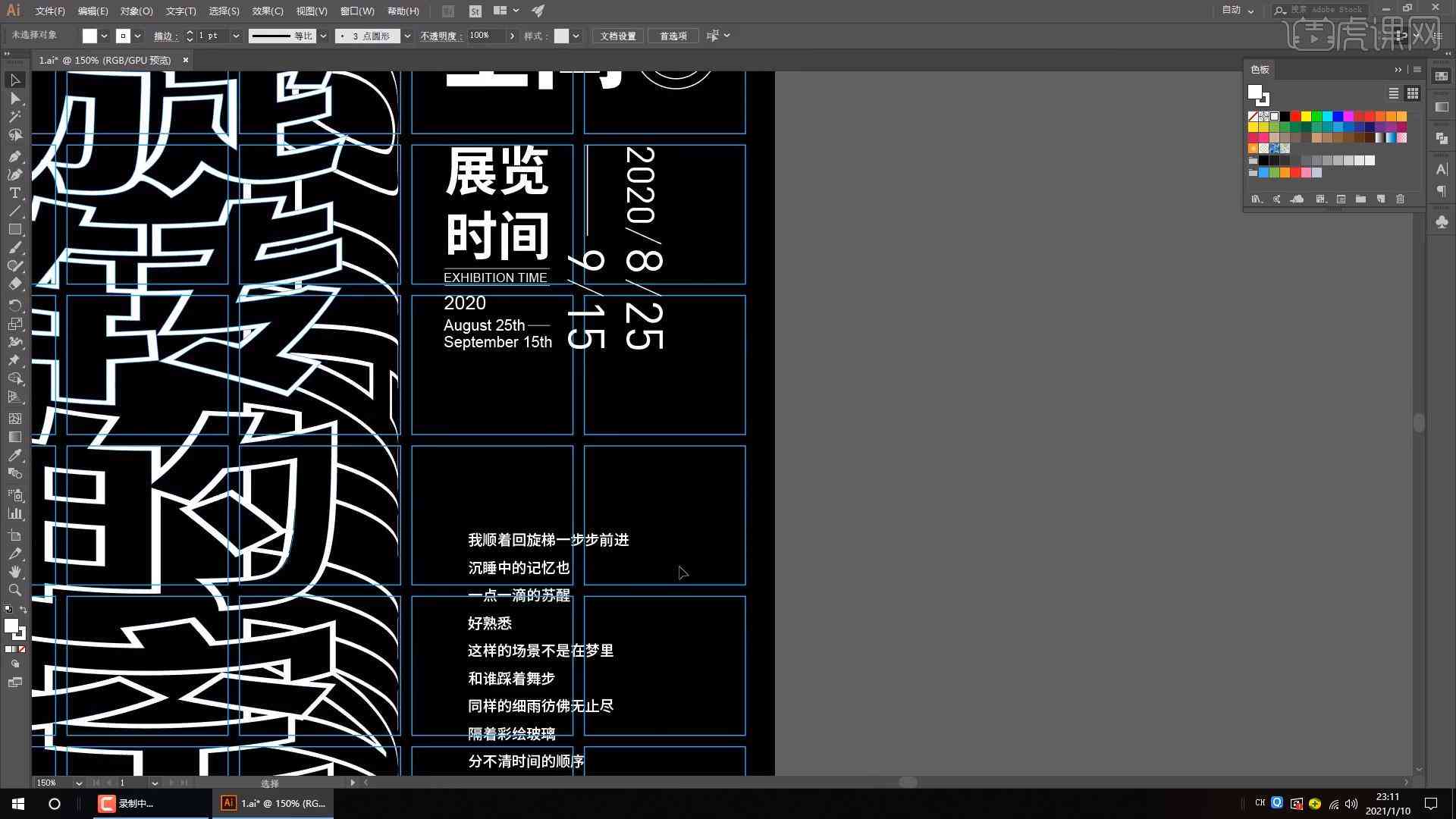
Task: Select the Direct Selection tool
Action: point(14,99)
